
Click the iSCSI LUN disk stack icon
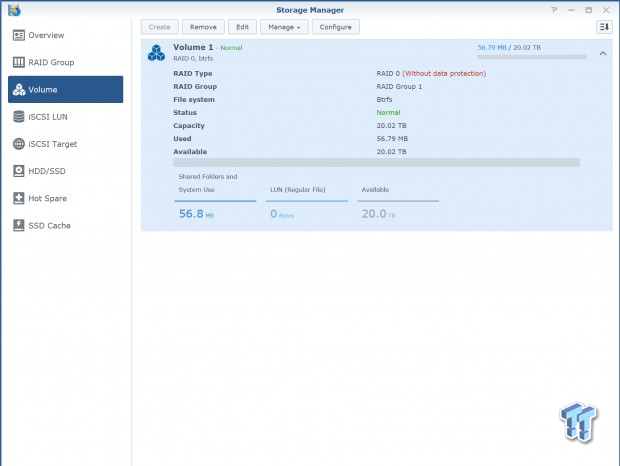[x=19, y=117]
